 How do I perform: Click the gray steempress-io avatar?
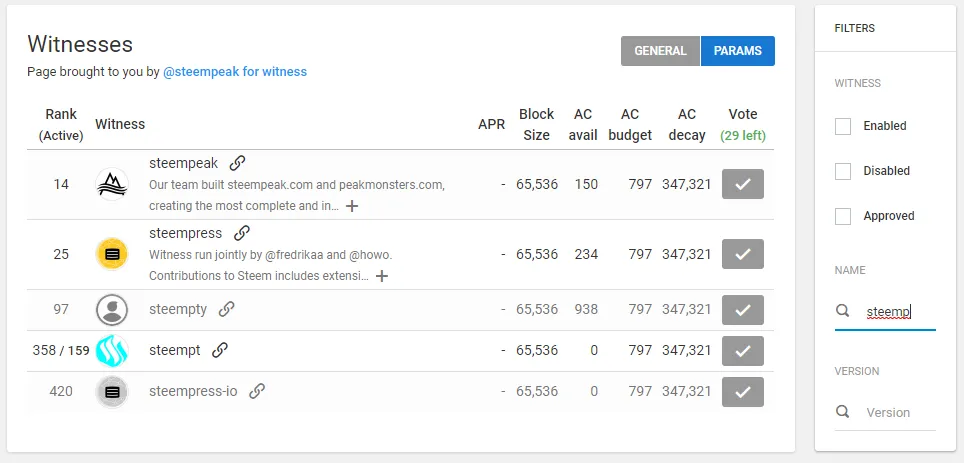[x=112, y=392]
